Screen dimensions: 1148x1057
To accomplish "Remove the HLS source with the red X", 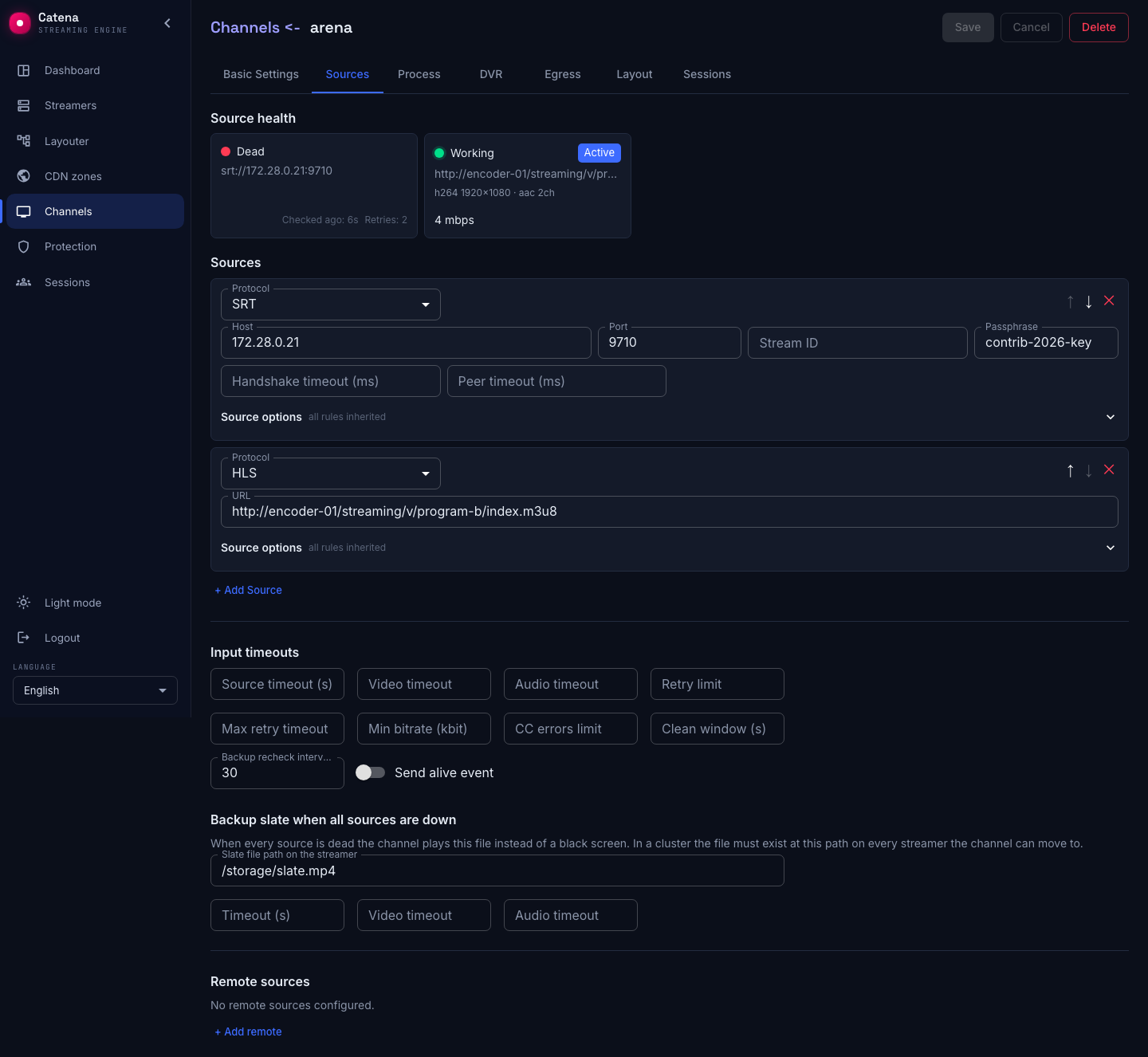I will pyautogui.click(x=1109, y=470).
